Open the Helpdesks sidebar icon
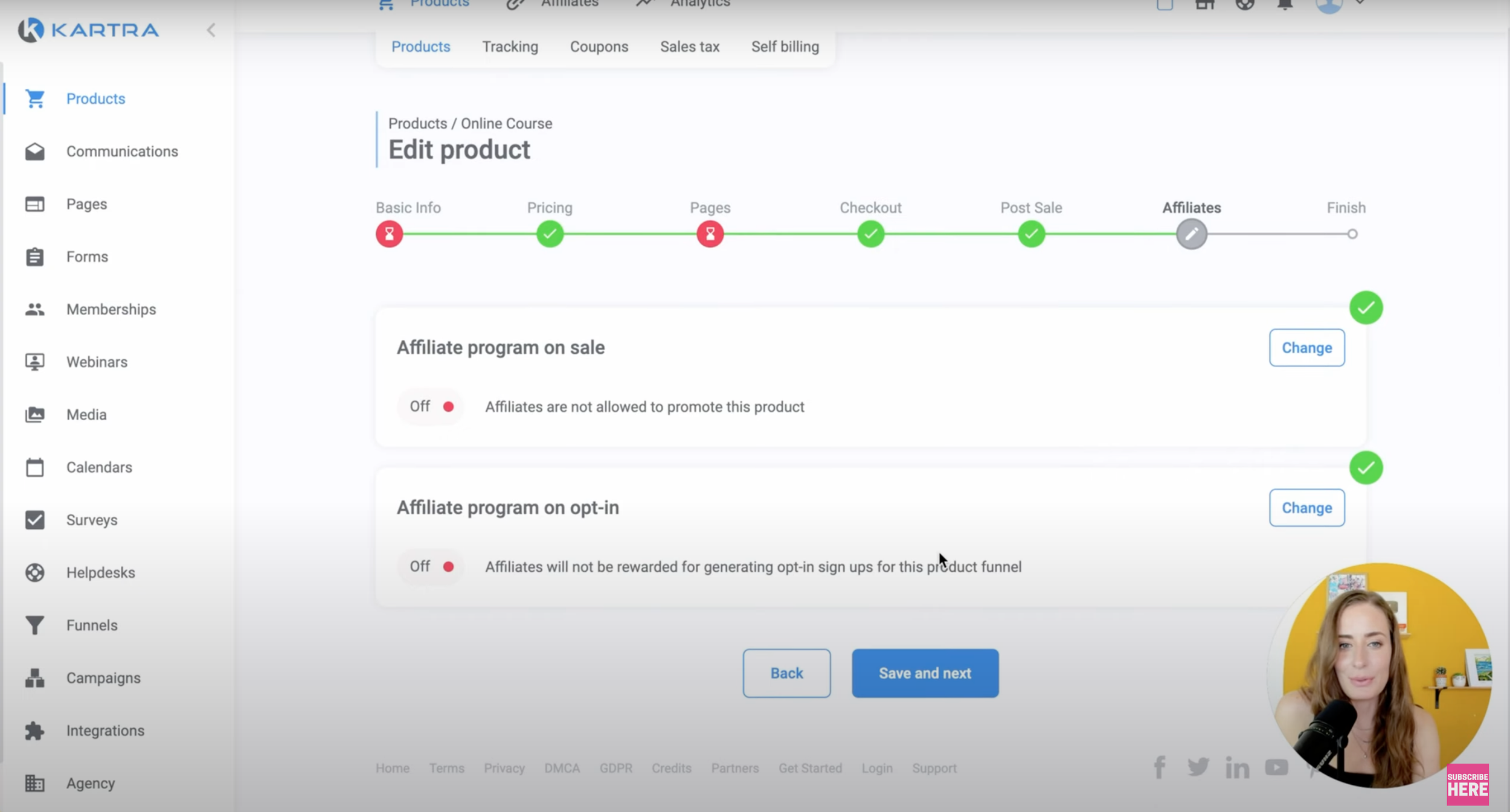 click(x=34, y=572)
